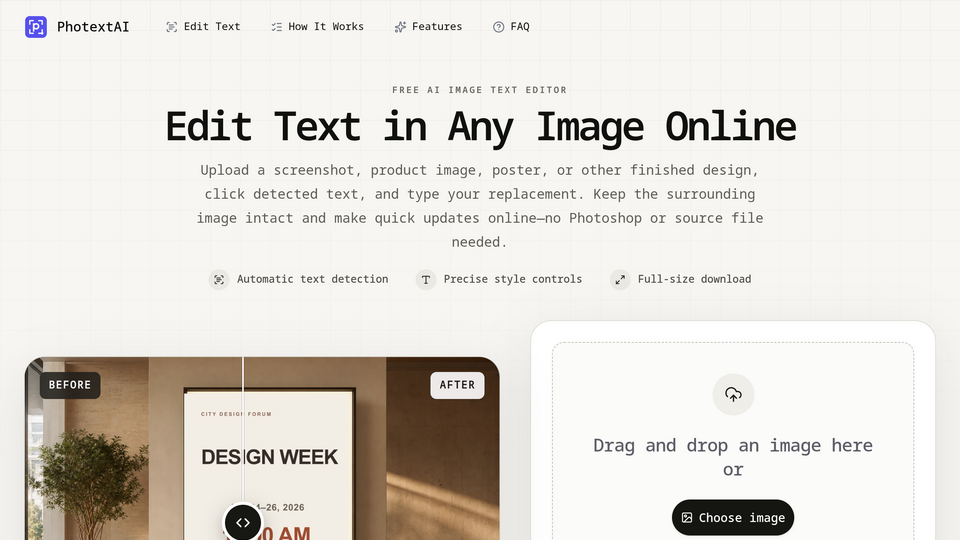Click the cloud upload icon

click(733, 394)
